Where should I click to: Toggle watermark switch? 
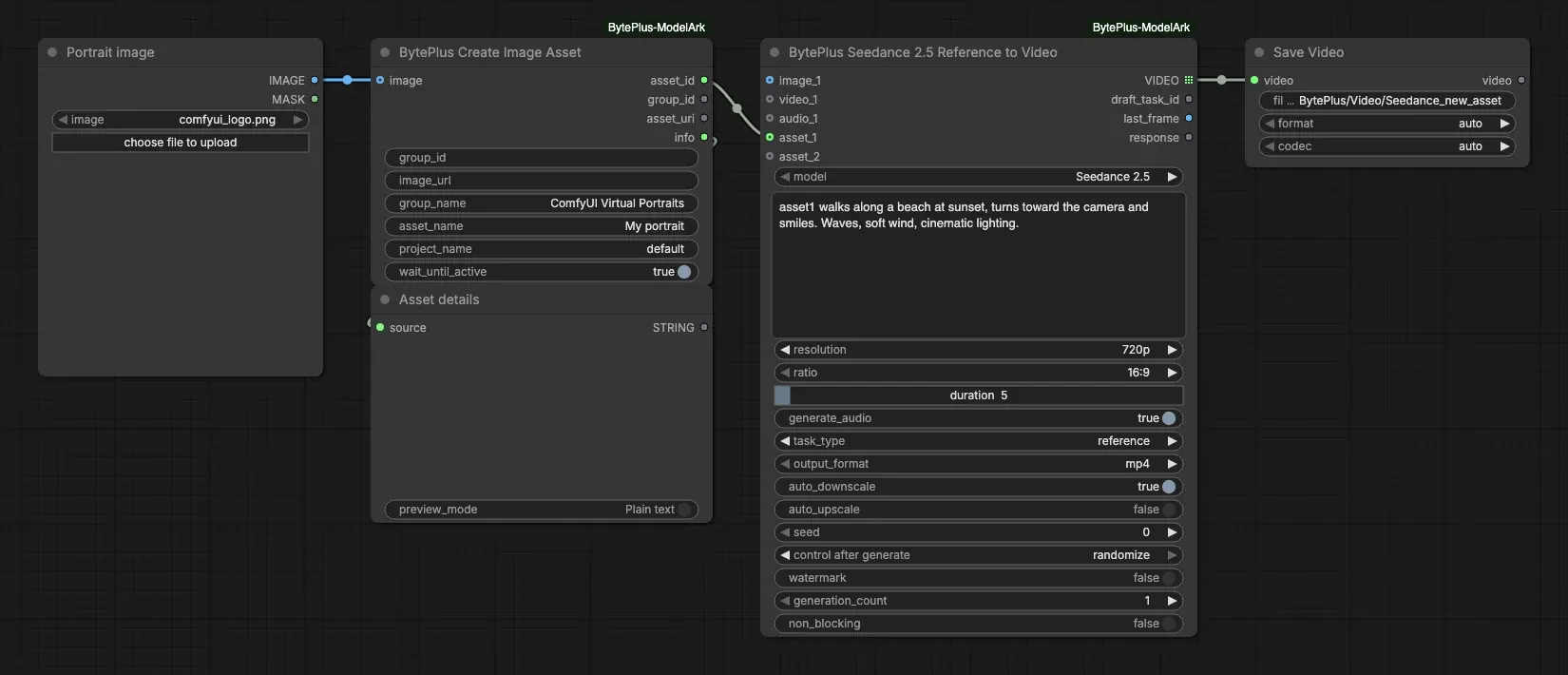coord(1169,578)
